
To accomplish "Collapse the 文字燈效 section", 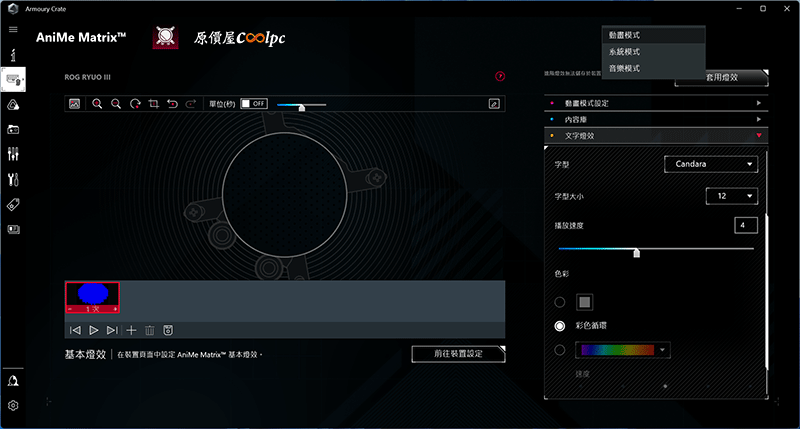I will (656, 136).
